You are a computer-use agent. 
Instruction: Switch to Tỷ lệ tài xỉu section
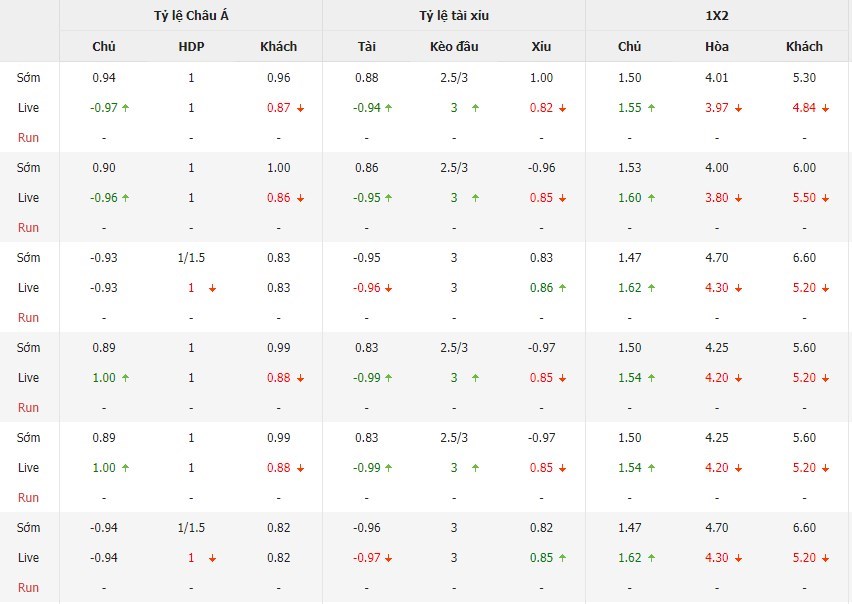(454, 15)
